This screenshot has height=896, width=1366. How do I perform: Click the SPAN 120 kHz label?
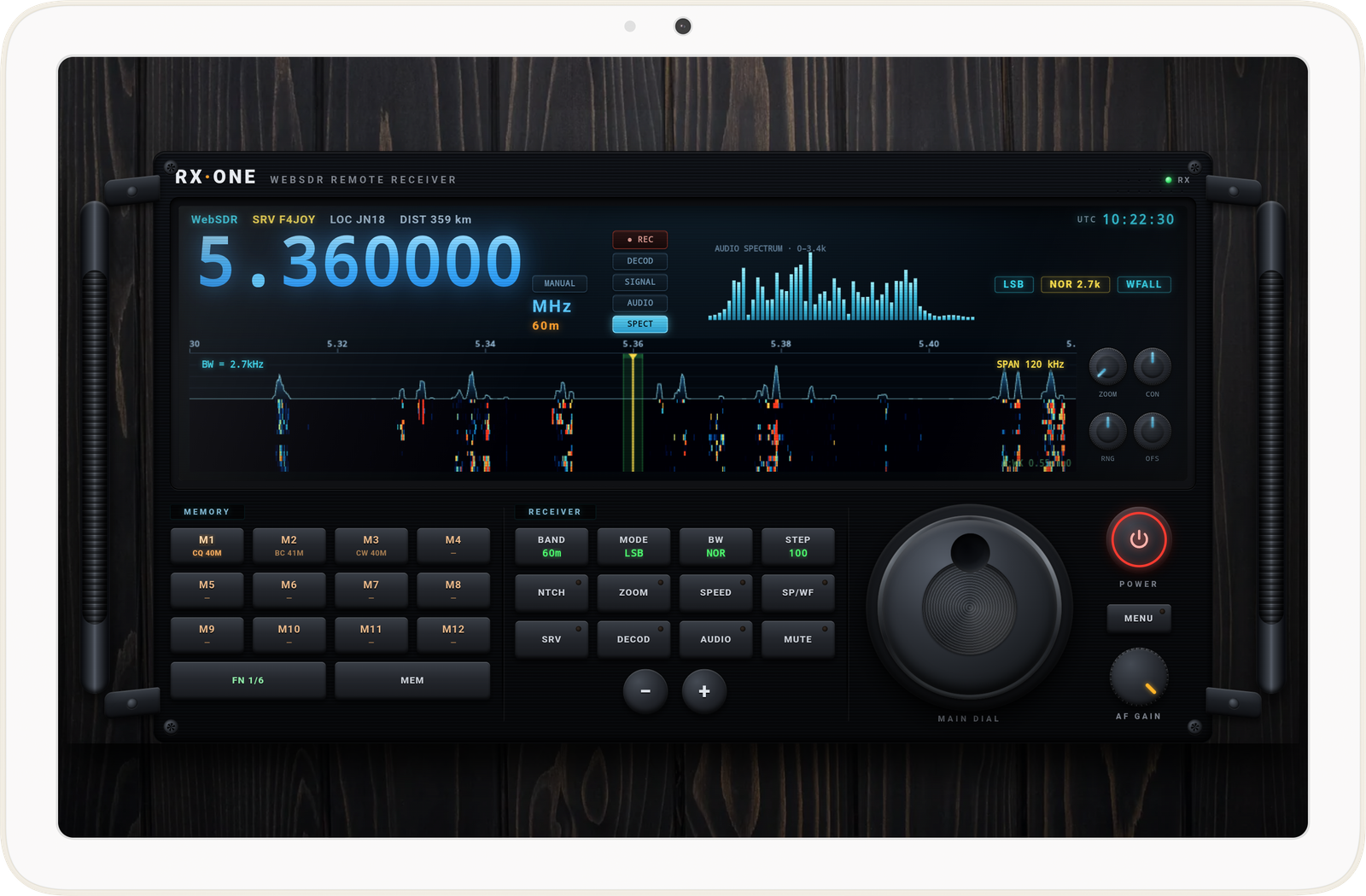pyautogui.click(x=1030, y=364)
